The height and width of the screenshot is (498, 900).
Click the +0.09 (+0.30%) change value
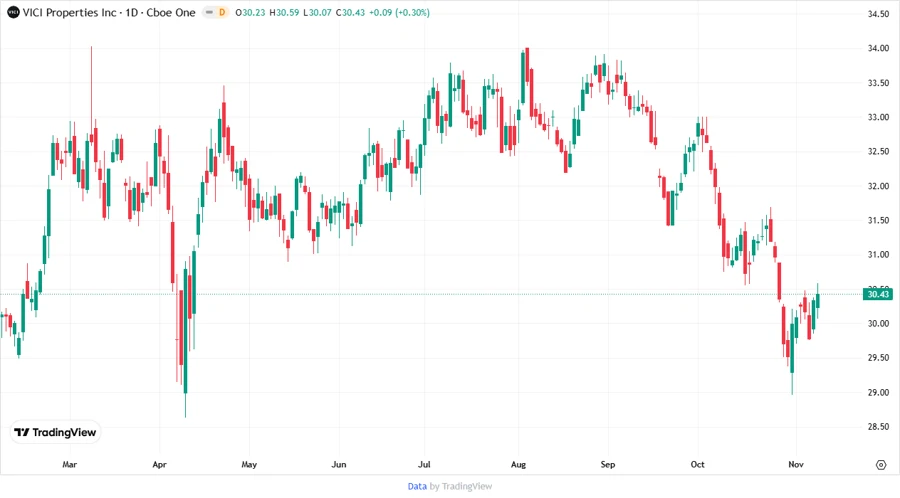coord(399,12)
